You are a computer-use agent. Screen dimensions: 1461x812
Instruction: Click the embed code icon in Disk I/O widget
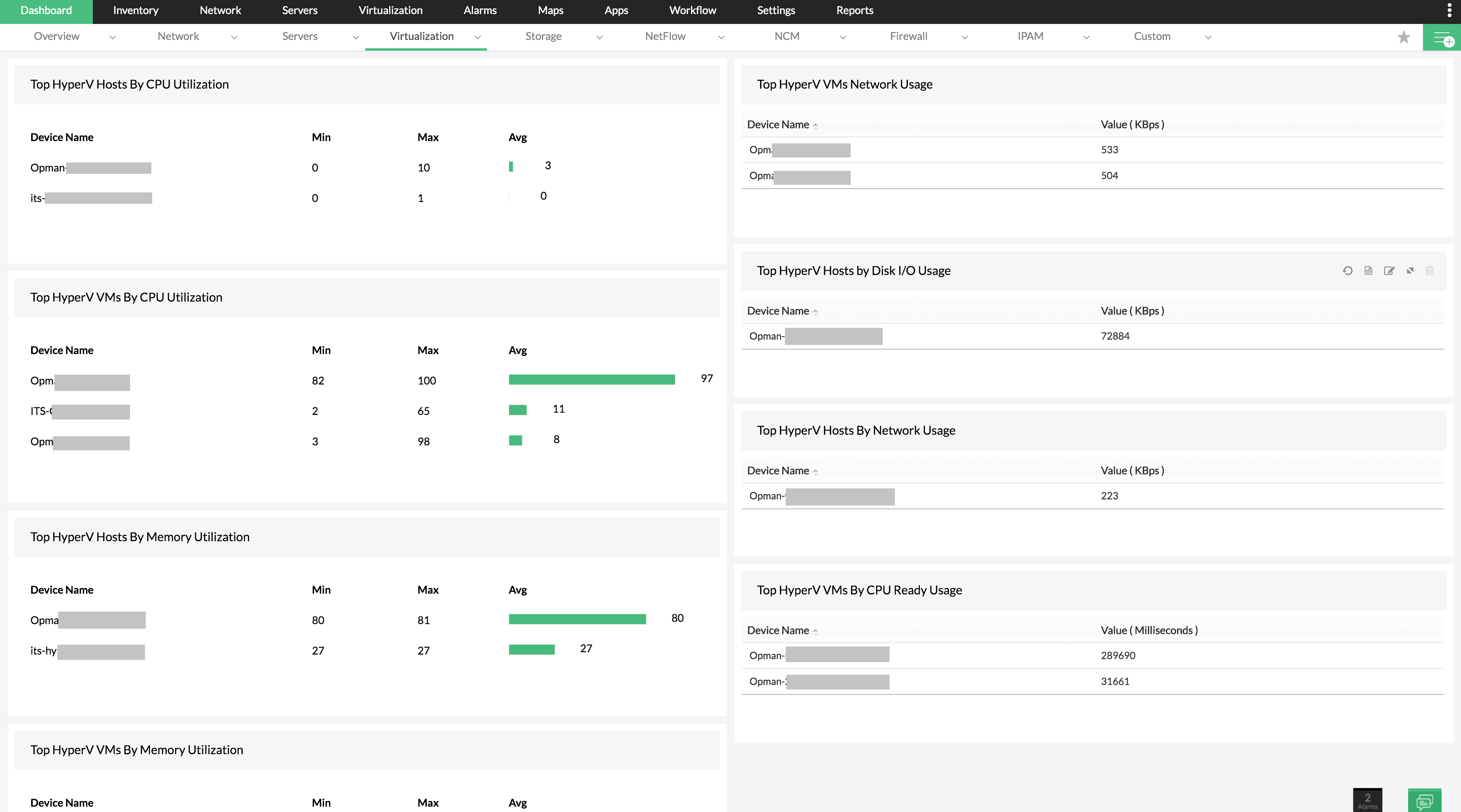point(1369,270)
